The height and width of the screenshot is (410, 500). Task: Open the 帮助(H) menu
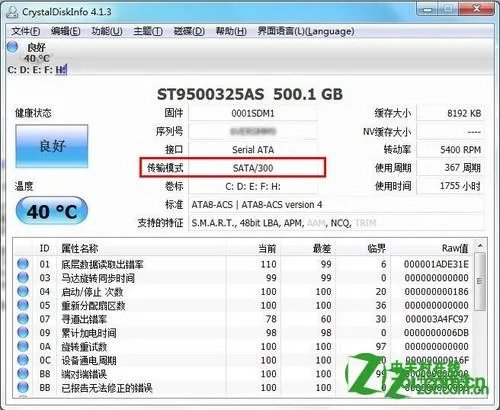(x=231, y=31)
